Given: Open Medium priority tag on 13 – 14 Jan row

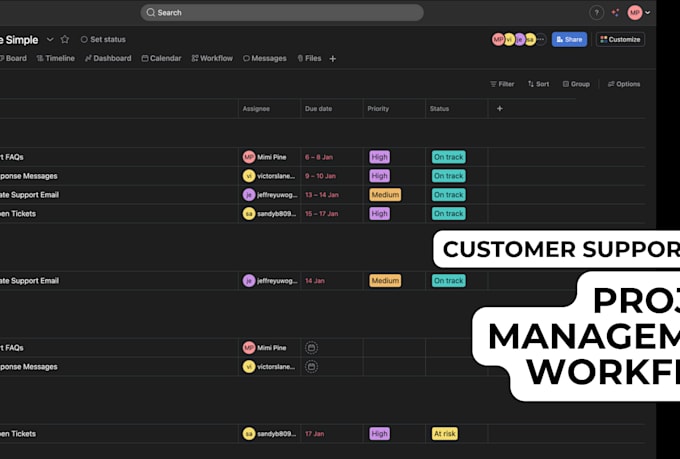Looking at the screenshot, I should pyautogui.click(x=385, y=195).
